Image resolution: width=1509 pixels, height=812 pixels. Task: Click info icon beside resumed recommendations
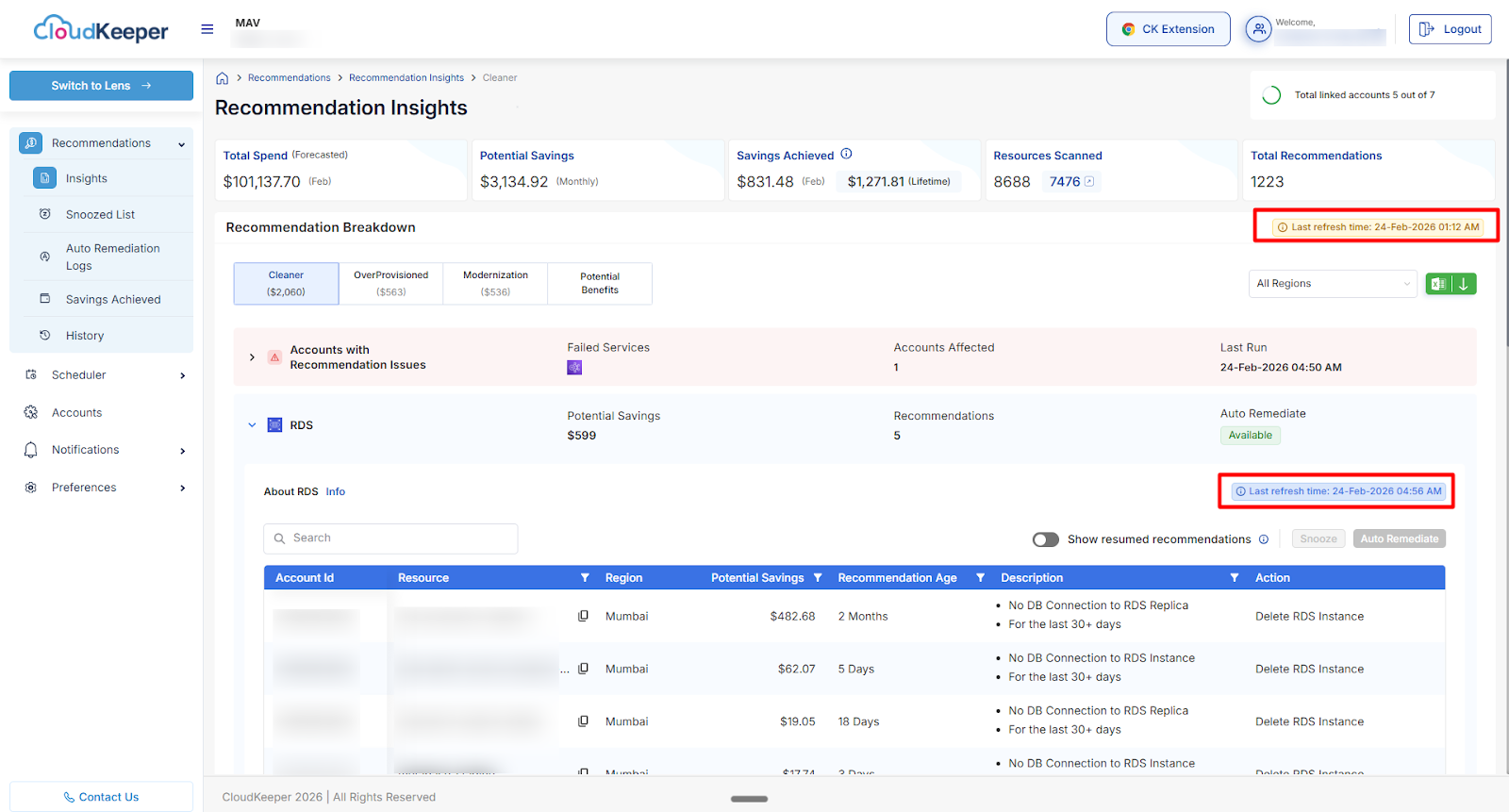pos(1264,539)
